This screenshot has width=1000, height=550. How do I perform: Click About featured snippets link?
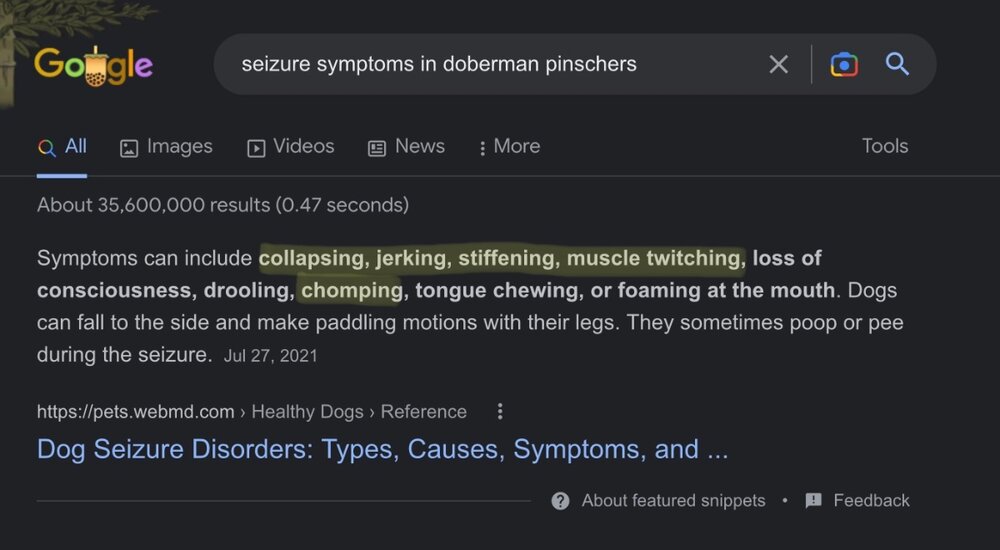pos(673,501)
